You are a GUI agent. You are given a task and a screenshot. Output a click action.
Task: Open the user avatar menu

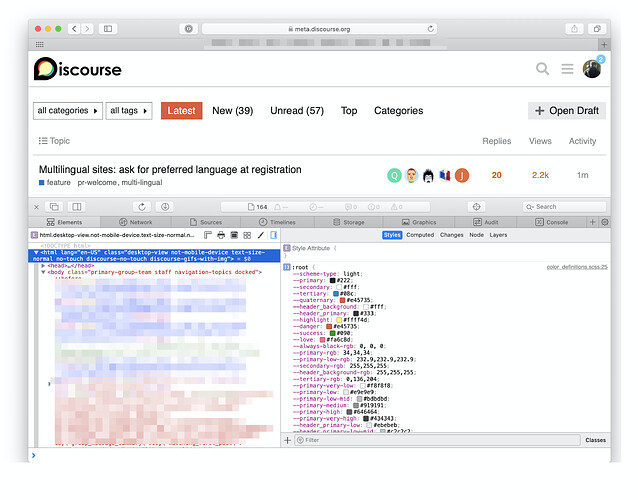[x=592, y=69]
